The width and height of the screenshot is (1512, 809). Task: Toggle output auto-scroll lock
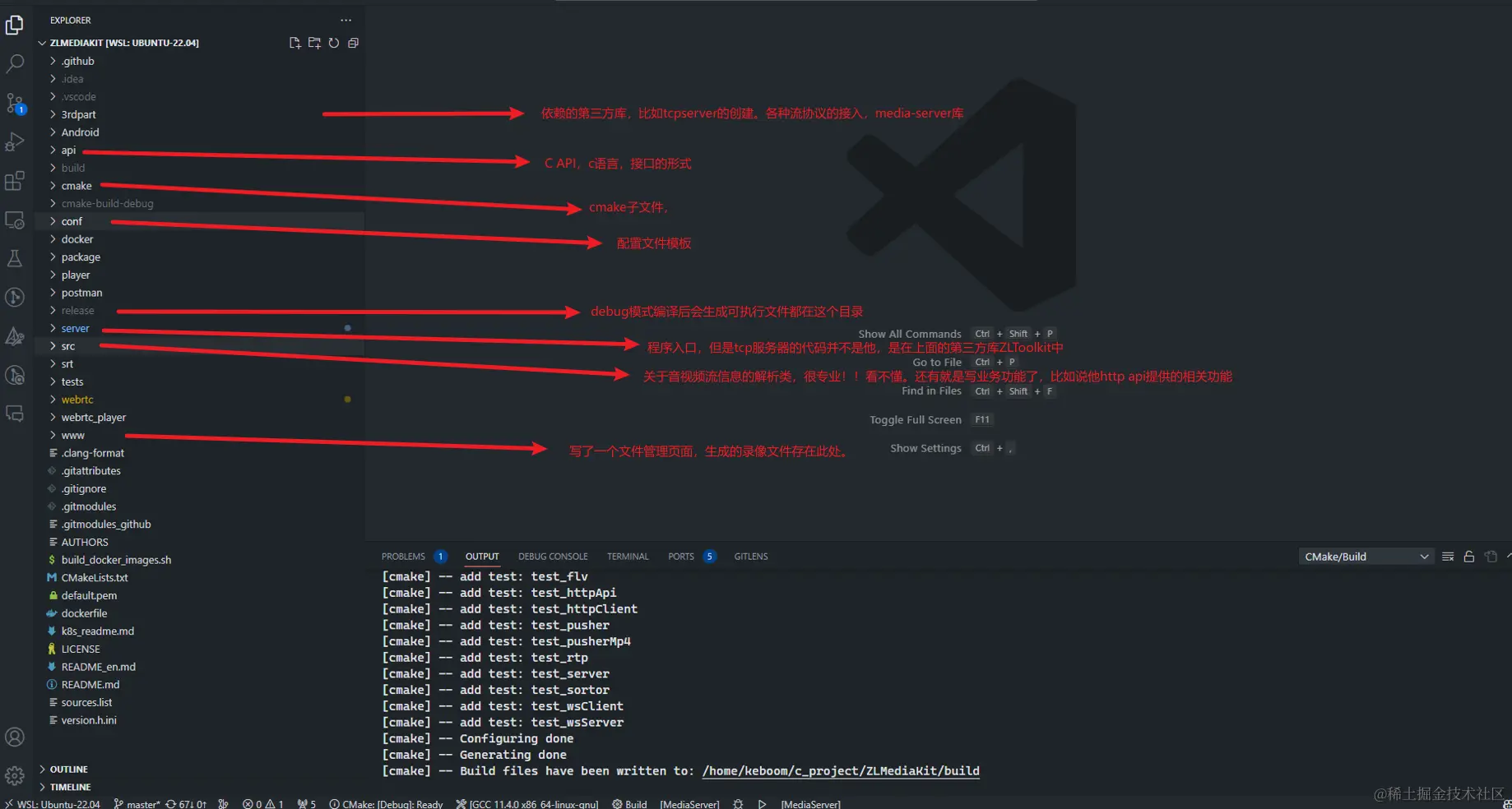(x=1469, y=557)
